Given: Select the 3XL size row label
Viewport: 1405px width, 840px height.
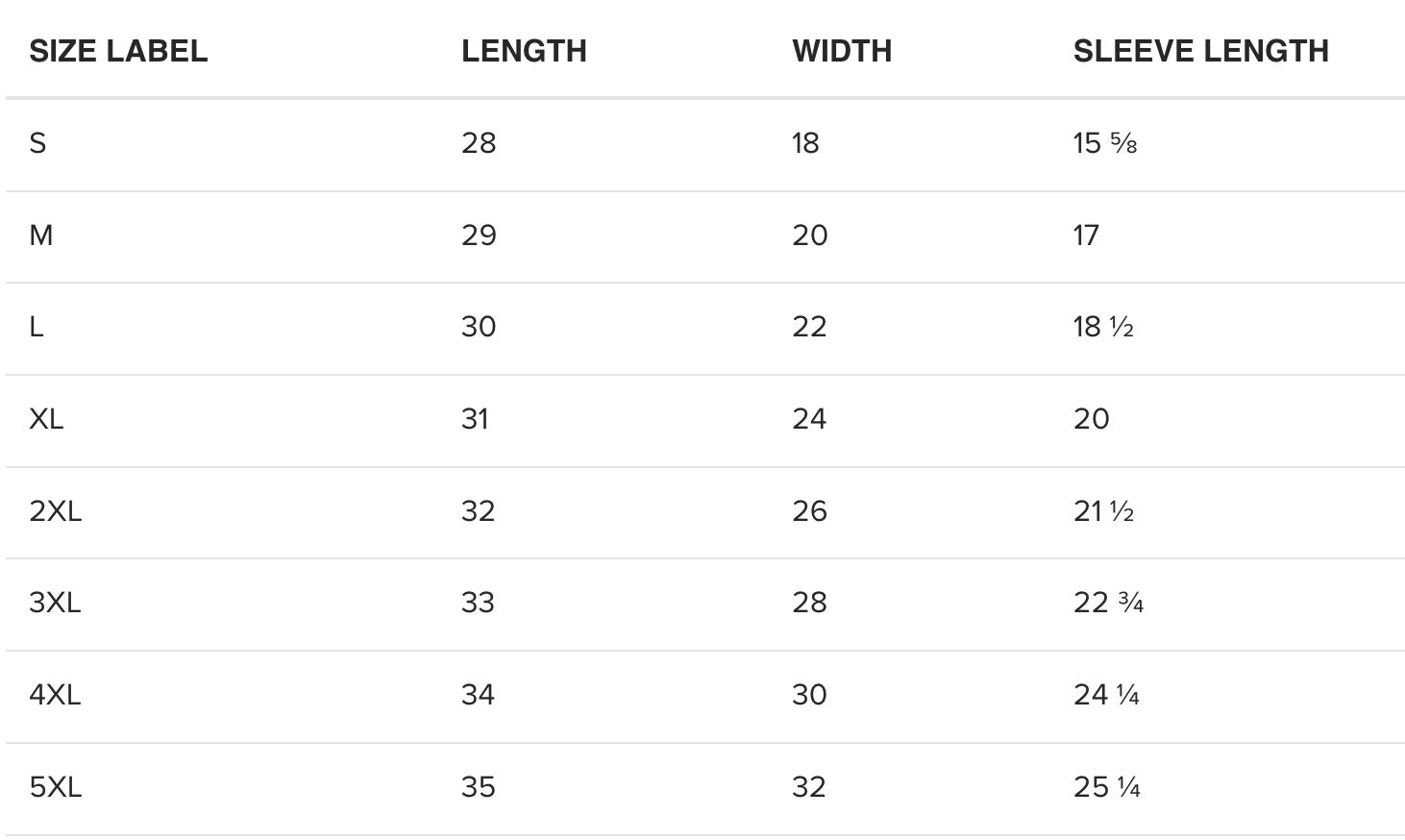Looking at the screenshot, I should pos(55,603).
